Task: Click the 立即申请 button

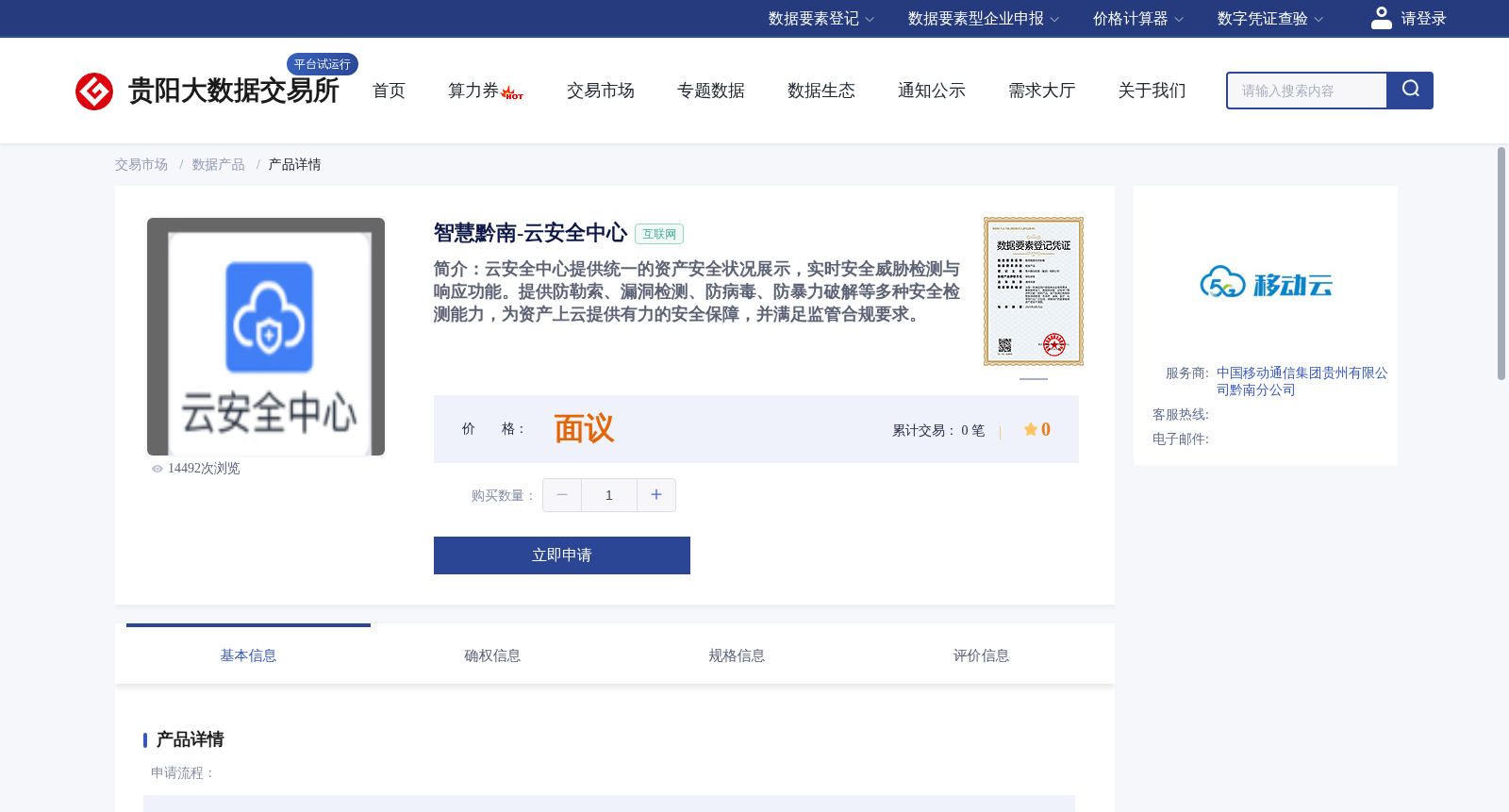Action: pyautogui.click(x=562, y=555)
